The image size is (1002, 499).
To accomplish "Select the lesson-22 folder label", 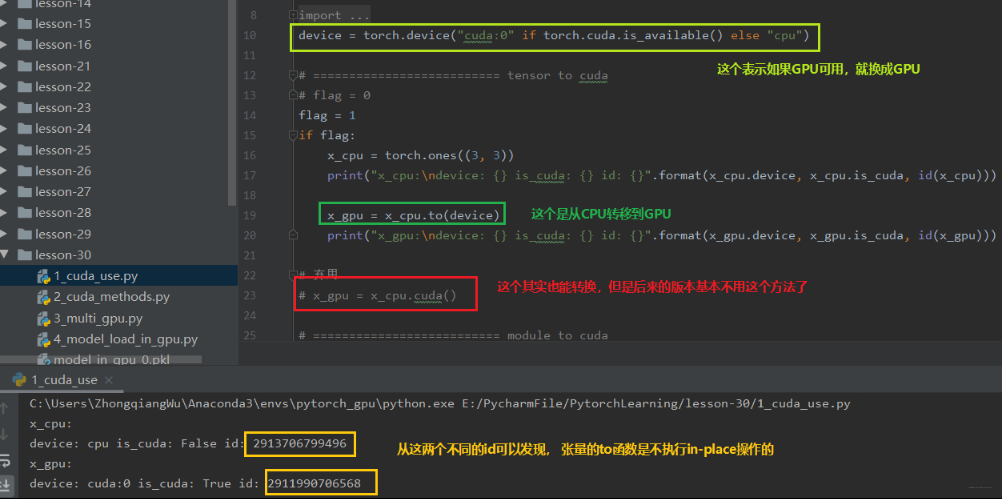I will point(63,87).
